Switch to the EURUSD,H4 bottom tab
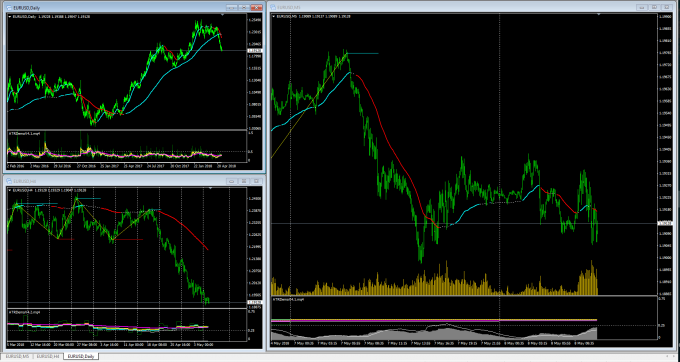The height and width of the screenshot is (362, 680). (47, 356)
